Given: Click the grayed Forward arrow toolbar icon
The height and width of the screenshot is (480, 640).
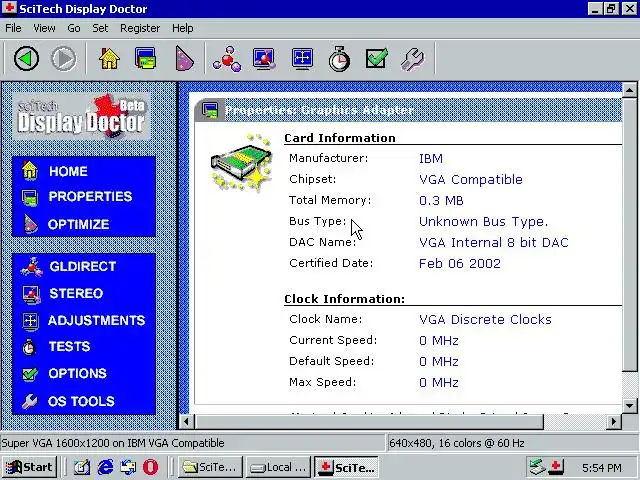Looking at the screenshot, I should coord(64,59).
